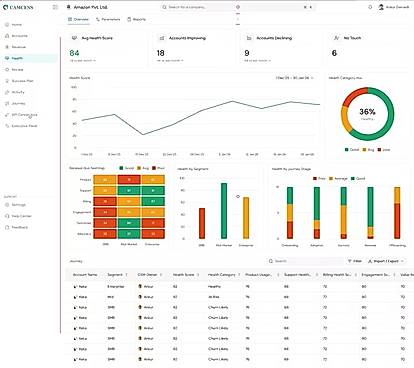
Task: Click the search magnifier in the table toolbar
Action: 271,261
